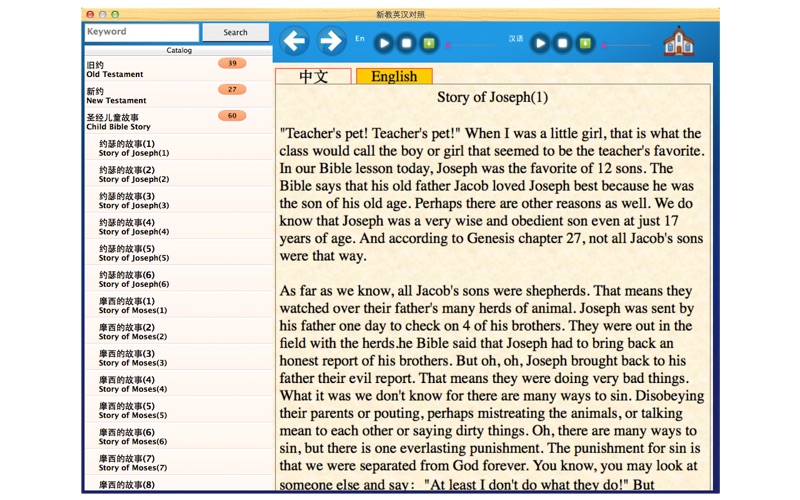800x500 pixels.
Task: Download the Chinese audio
Action: tap(585, 43)
